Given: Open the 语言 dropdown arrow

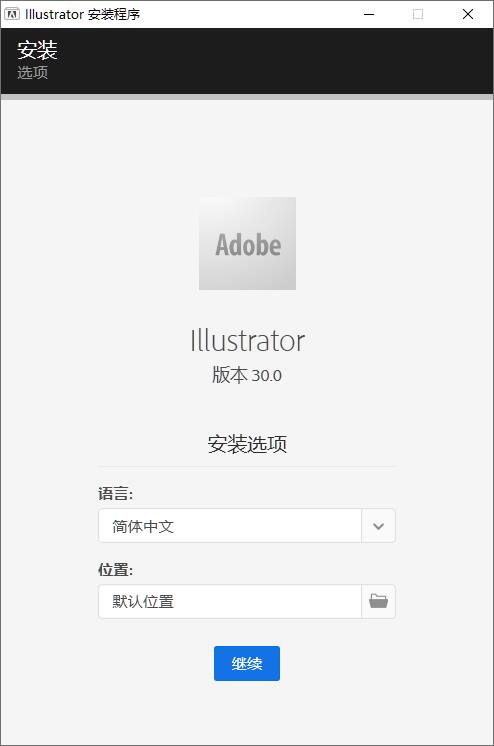Looking at the screenshot, I should [378, 526].
